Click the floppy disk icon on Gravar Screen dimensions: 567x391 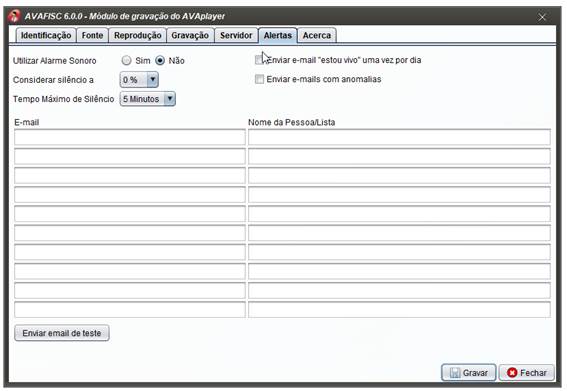coord(455,373)
